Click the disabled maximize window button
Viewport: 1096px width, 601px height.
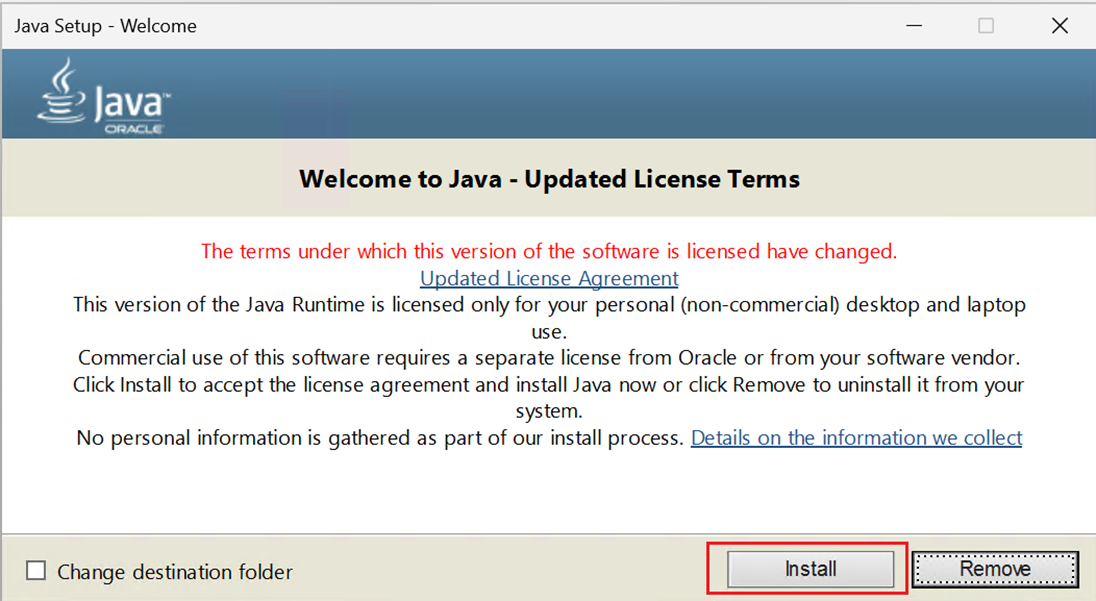(986, 26)
